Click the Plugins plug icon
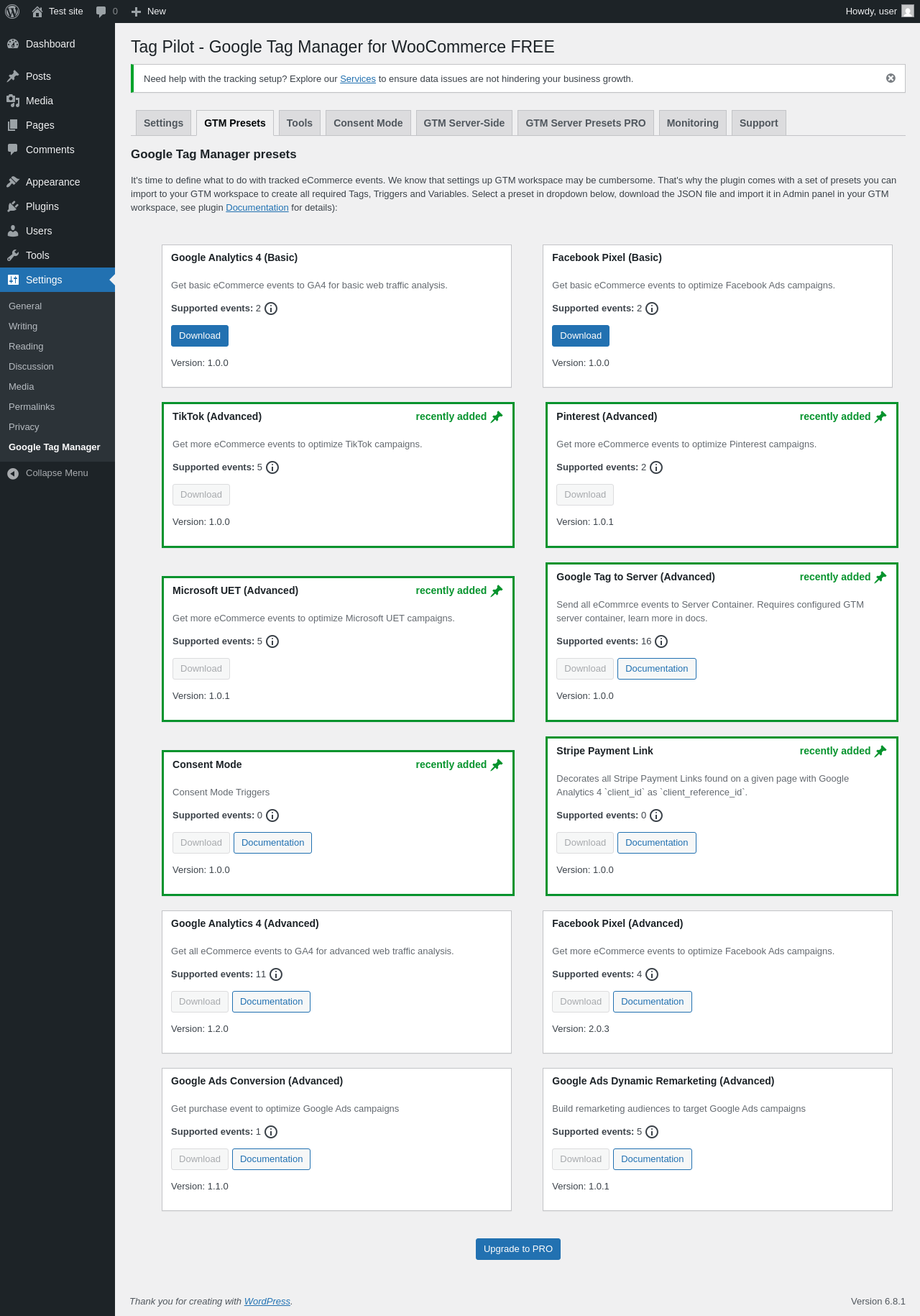This screenshot has width=920, height=1316. point(13,206)
